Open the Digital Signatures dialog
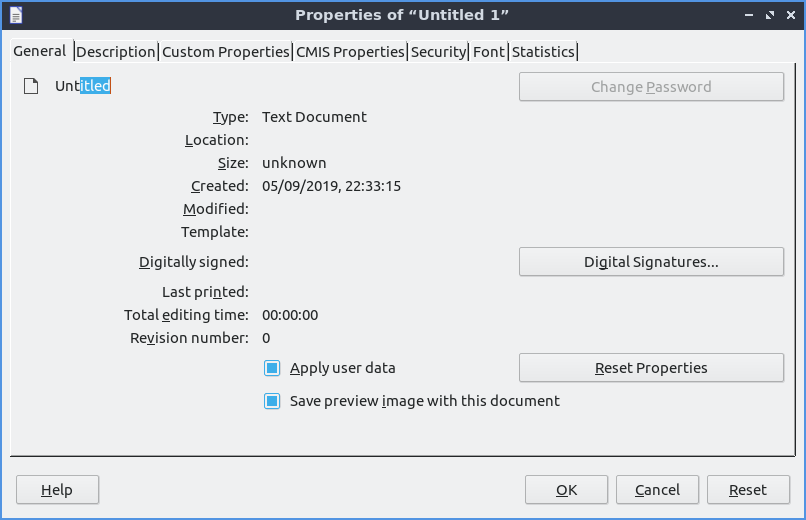The width and height of the screenshot is (806, 520). (x=651, y=262)
